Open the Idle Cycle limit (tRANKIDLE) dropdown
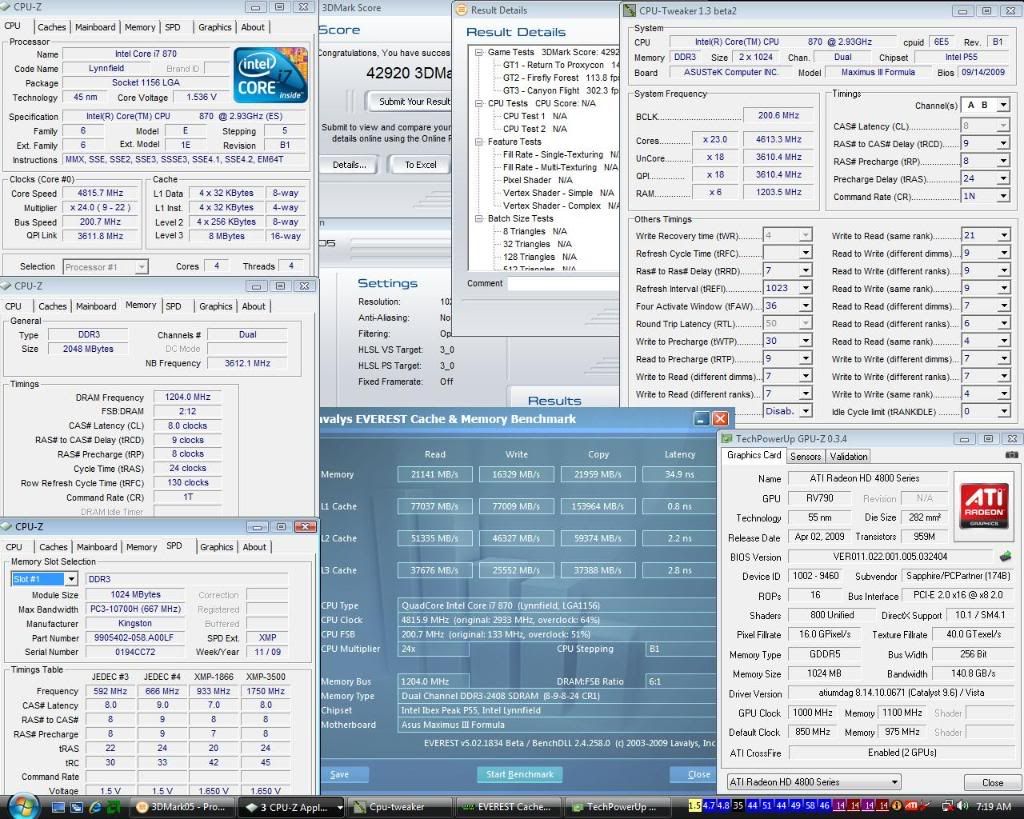The height and width of the screenshot is (819, 1024). pyautogui.click(x=1003, y=411)
